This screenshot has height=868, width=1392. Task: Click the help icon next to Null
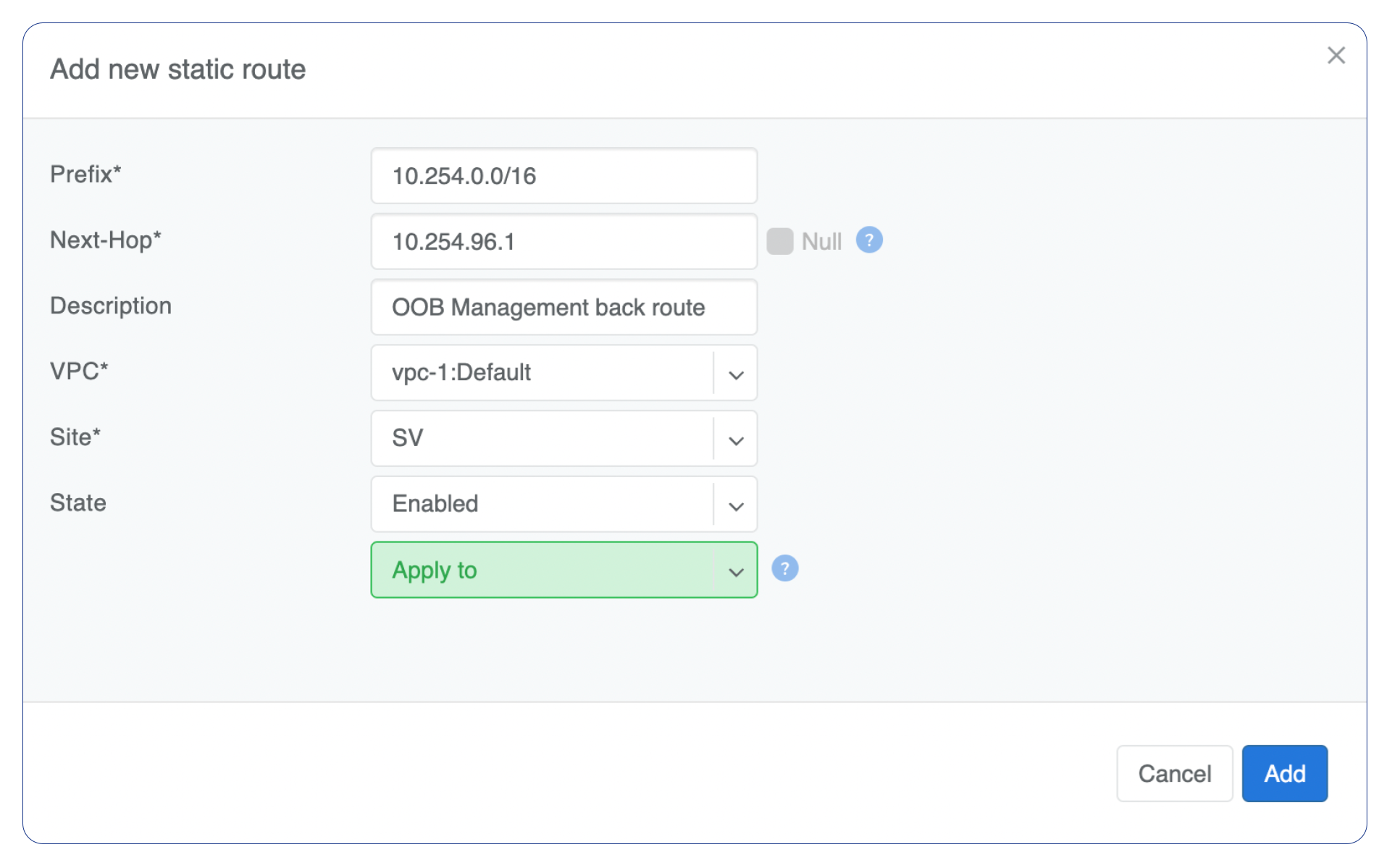(x=868, y=240)
